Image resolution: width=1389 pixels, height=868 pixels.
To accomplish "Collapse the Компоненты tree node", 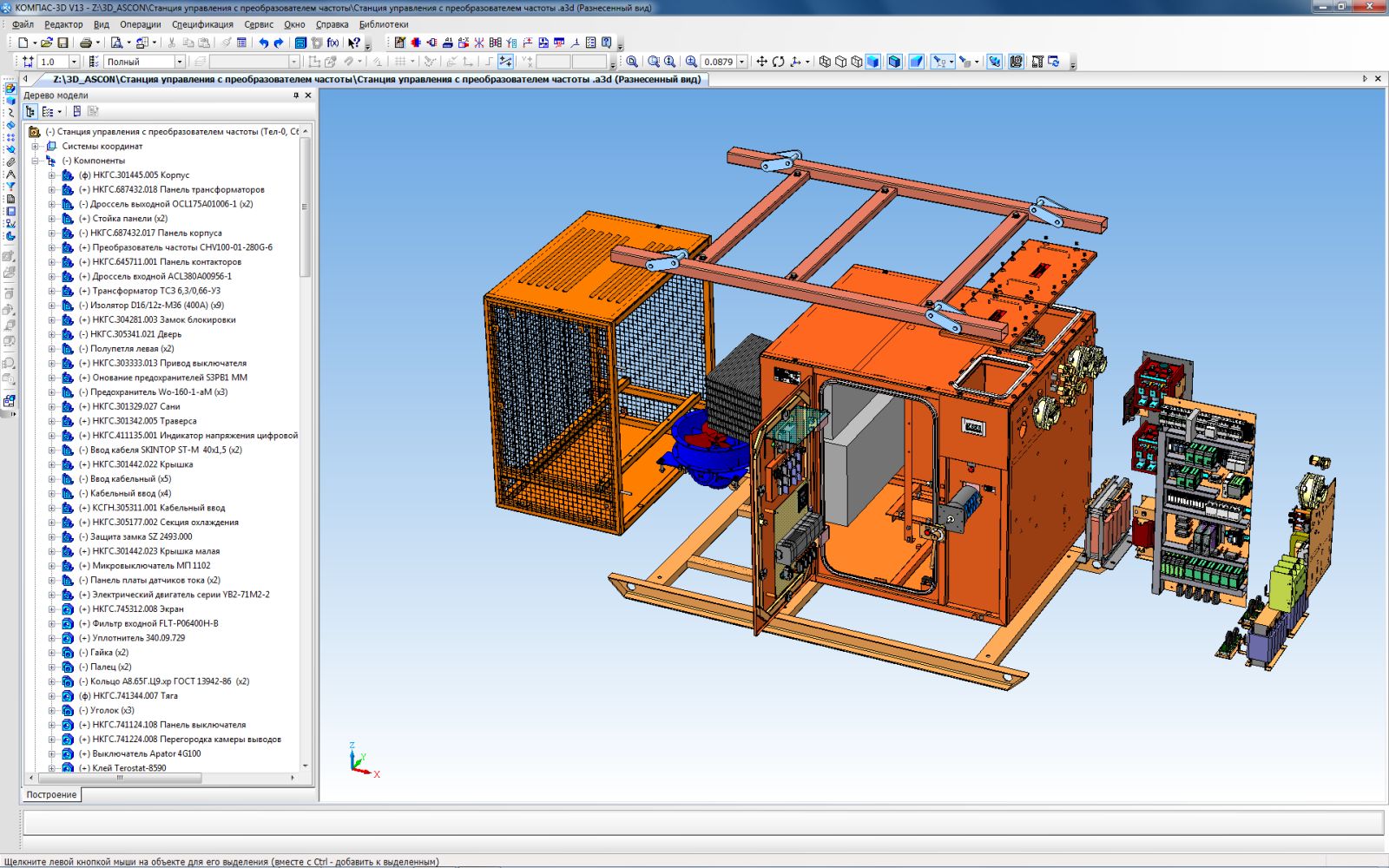I will [x=36, y=161].
